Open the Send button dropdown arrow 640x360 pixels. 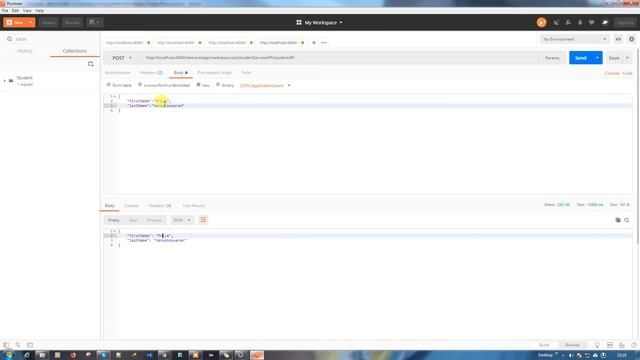(x=597, y=58)
